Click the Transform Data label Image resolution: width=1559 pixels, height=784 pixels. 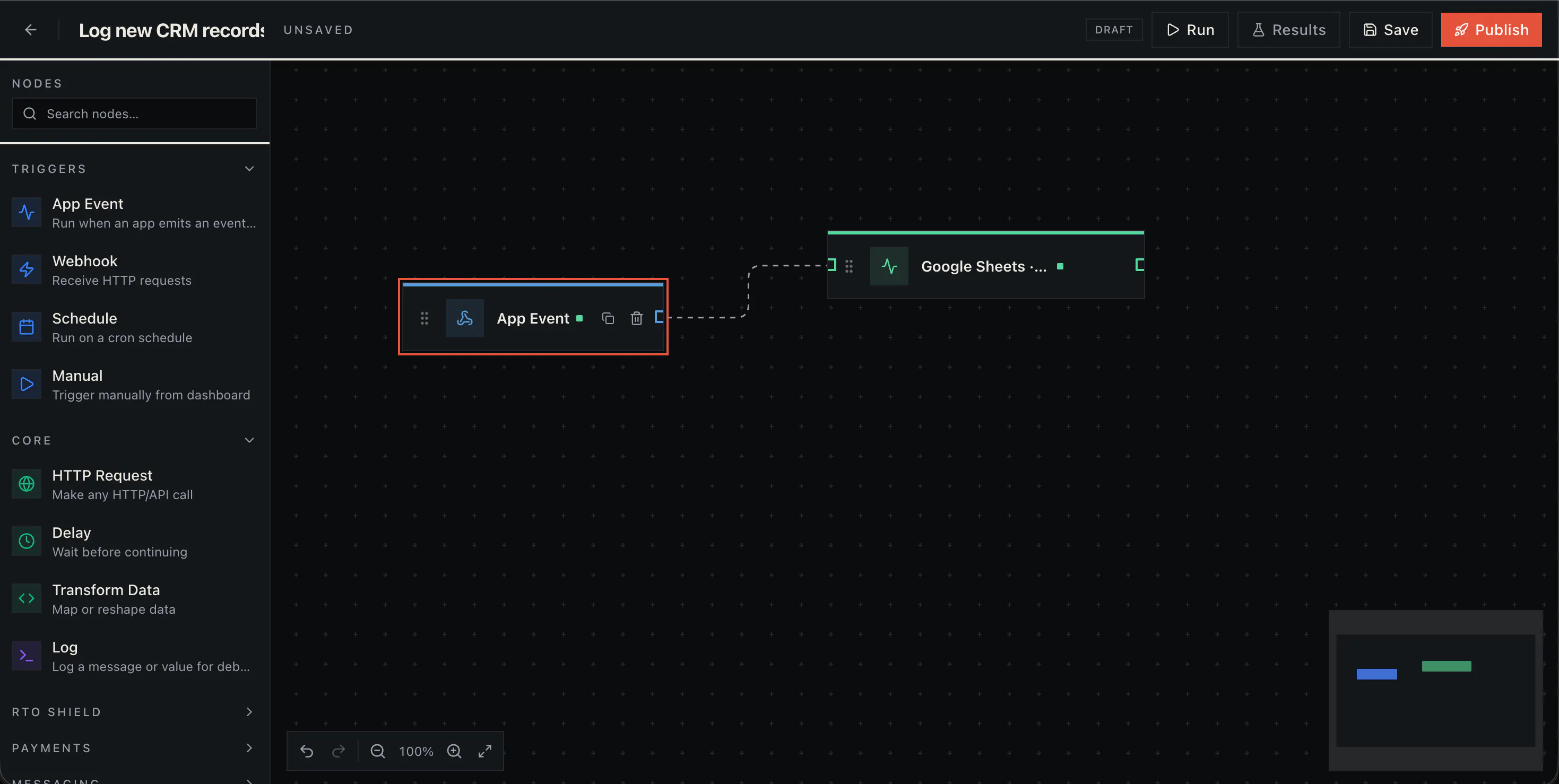(x=106, y=590)
